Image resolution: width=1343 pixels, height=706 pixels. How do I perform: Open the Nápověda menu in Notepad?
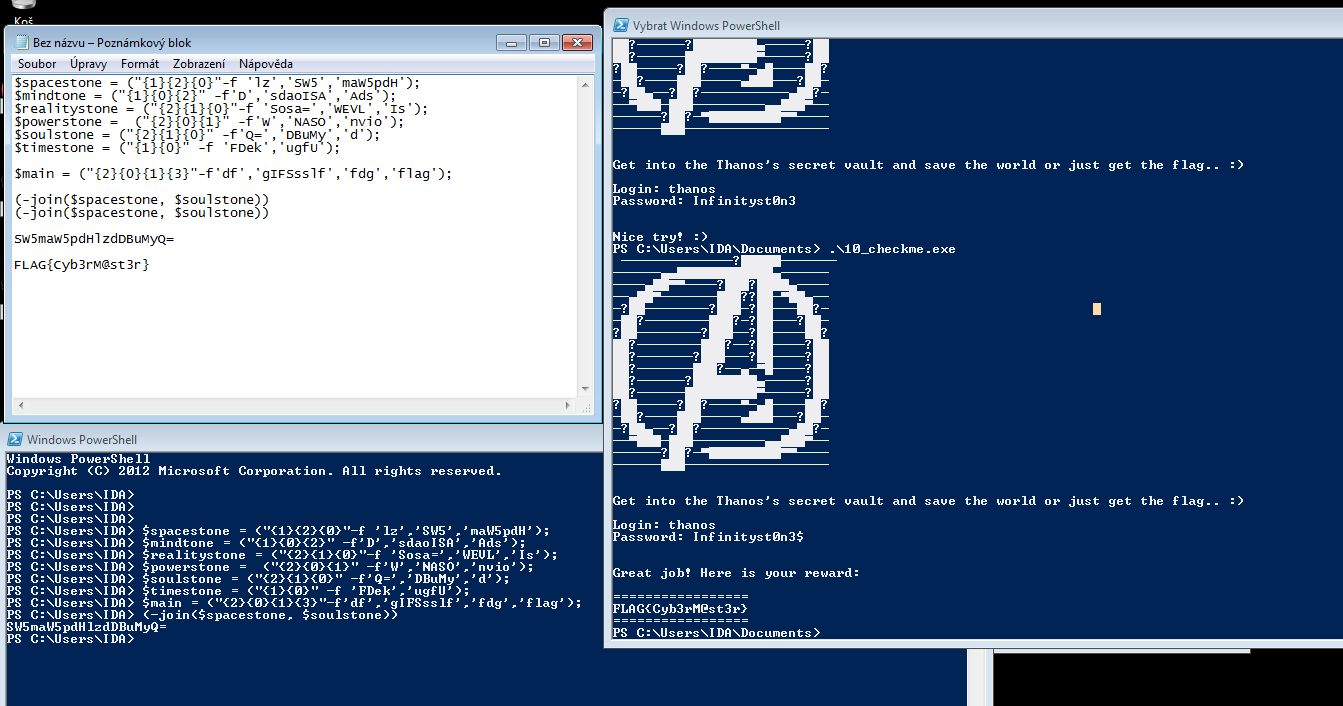(x=266, y=64)
